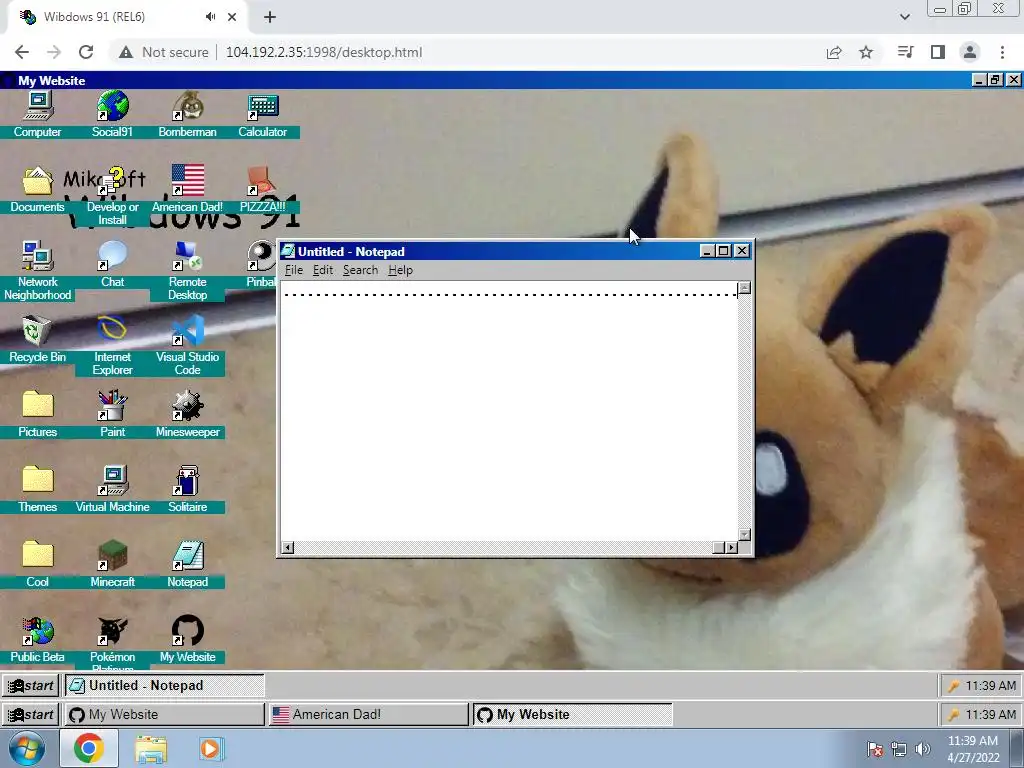Launch the Paint desktop icon
The image size is (1024, 768).
pos(112,415)
